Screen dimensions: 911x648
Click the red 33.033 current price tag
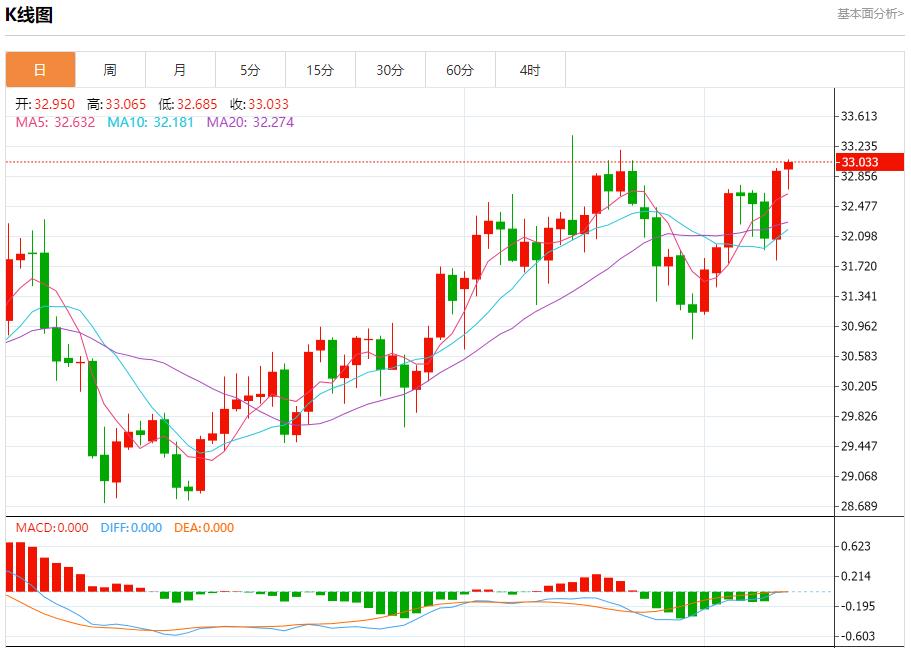(x=869, y=162)
